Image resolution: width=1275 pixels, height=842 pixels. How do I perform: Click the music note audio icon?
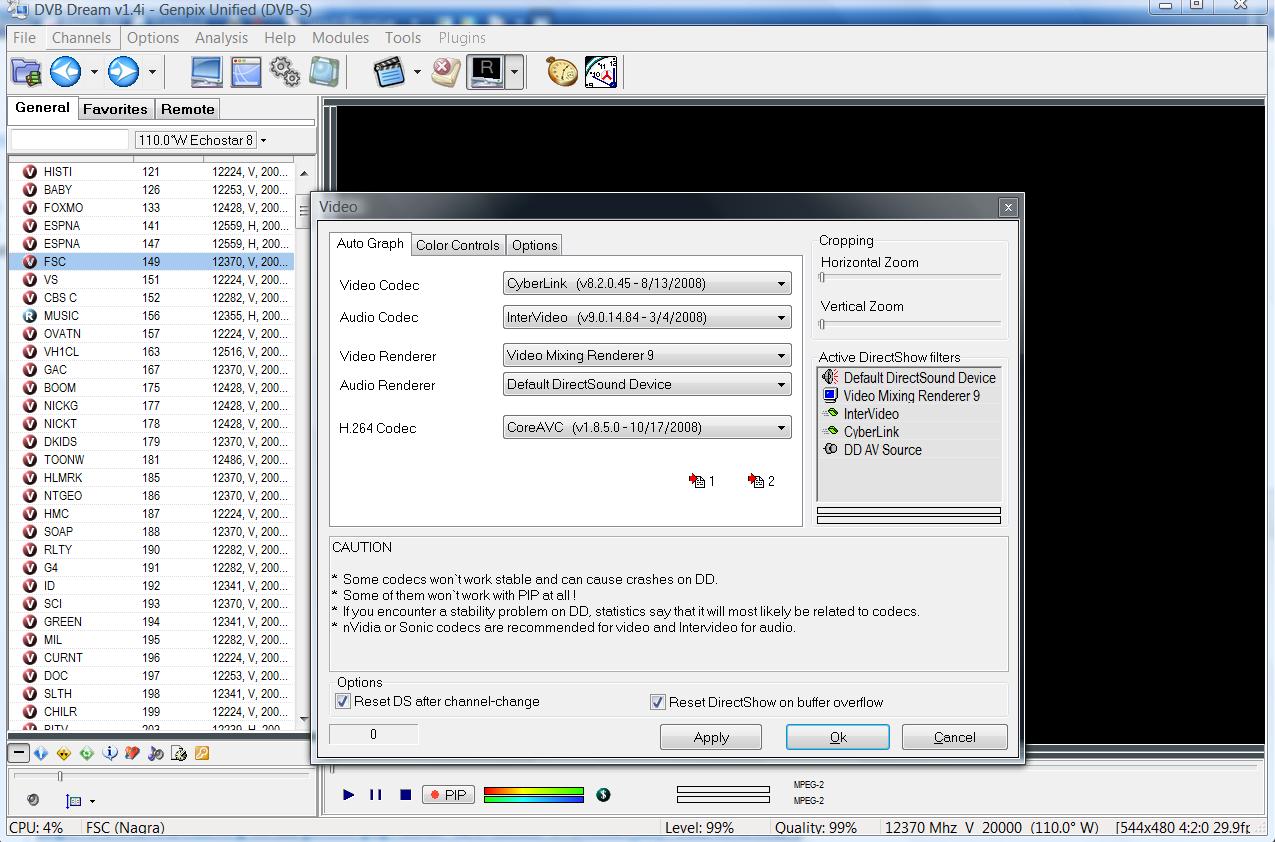pos(155,754)
